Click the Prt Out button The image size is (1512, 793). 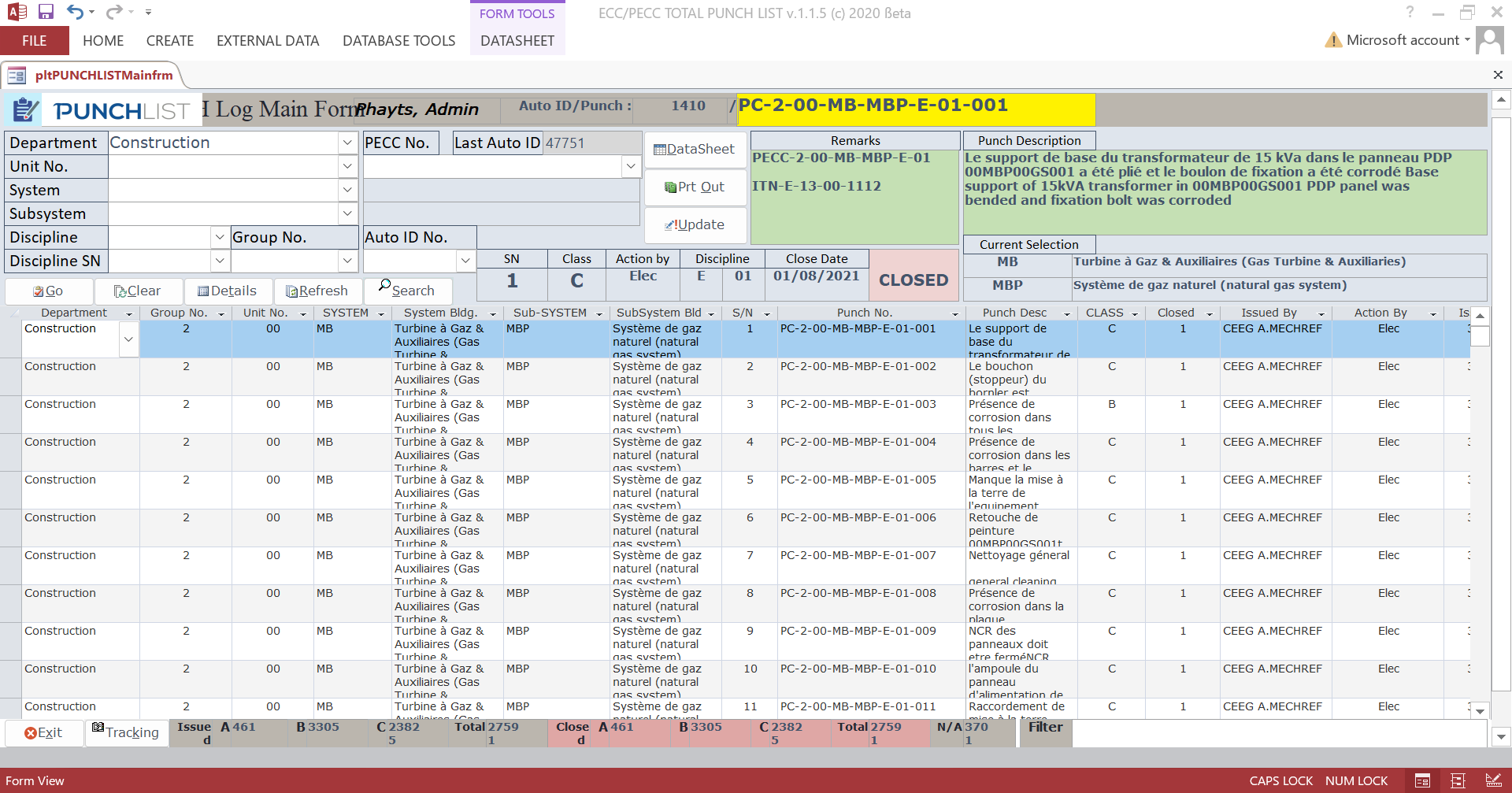point(695,187)
